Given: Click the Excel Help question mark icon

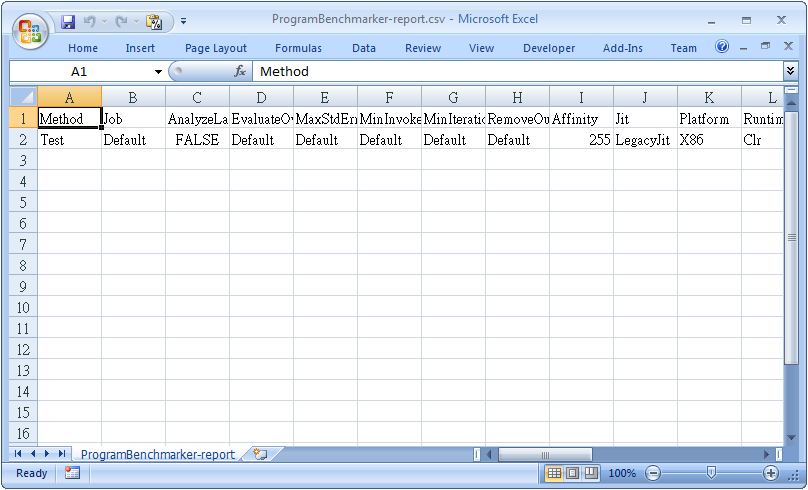Looking at the screenshot, I should (722, 47).
